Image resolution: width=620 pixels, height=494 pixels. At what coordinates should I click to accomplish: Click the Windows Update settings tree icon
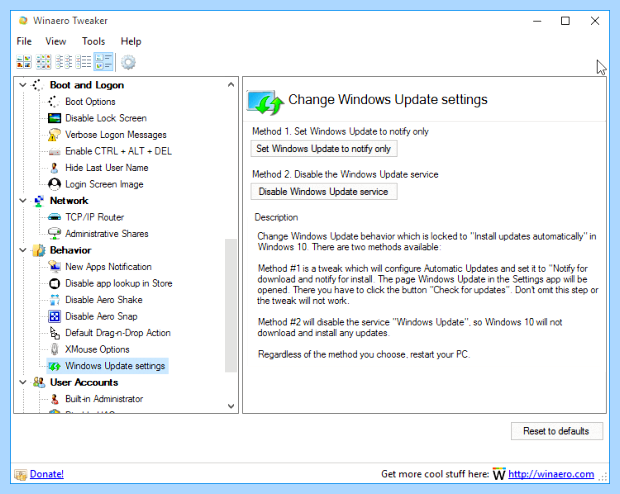point(55,366)
